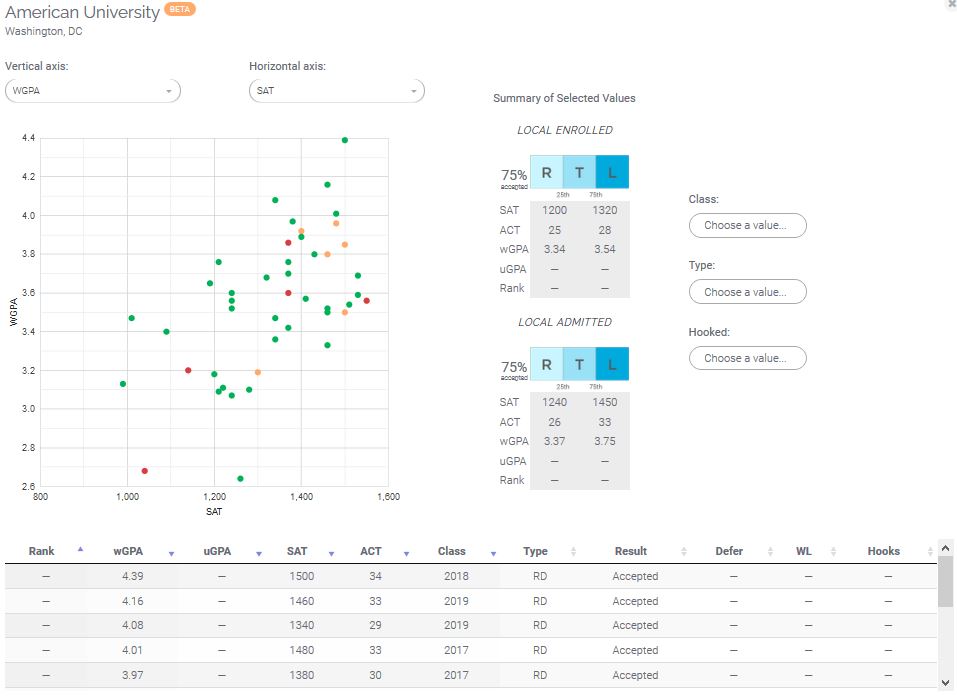The height and width of the screenshot is (698, 957).
Task: Click SAT cell "1500" in the table
Action: click(302, 576)
